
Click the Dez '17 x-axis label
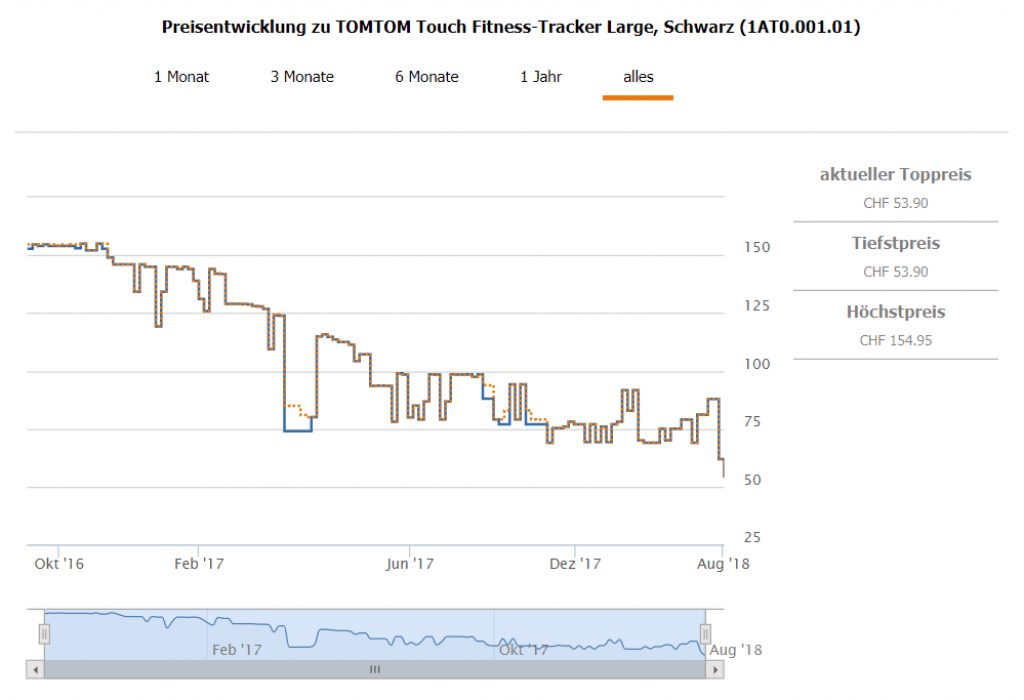pos(576,564)
